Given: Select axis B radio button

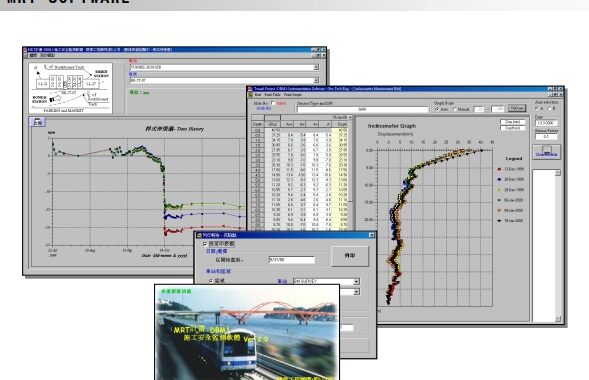Looking at the screenshot, I should coord(549,109).
